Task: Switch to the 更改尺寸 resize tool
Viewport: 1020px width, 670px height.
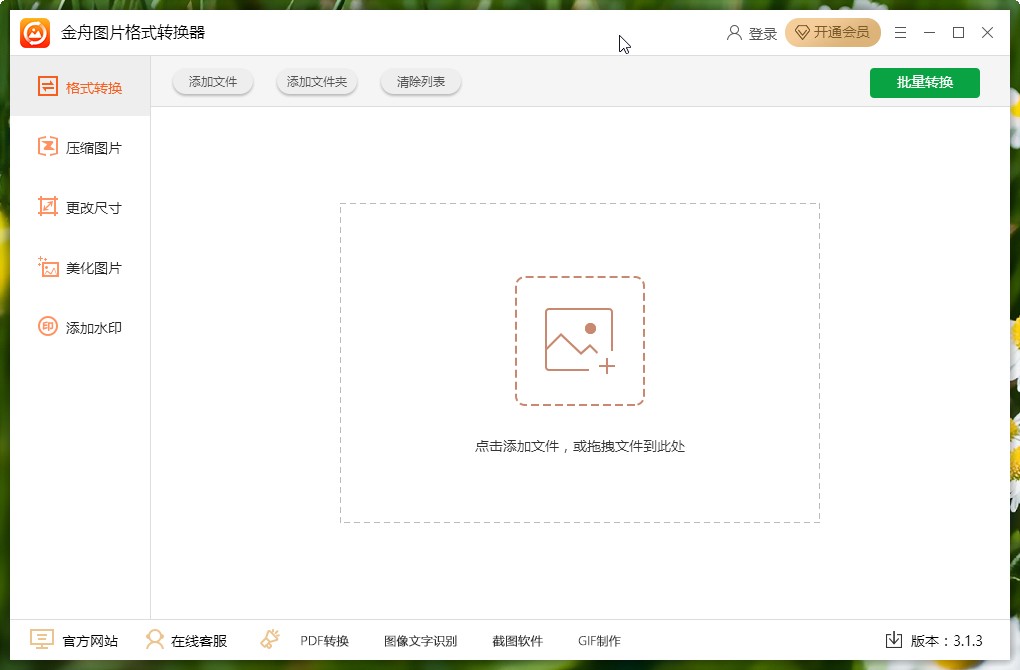Action: pyautogui.click(x=80, y=206)
